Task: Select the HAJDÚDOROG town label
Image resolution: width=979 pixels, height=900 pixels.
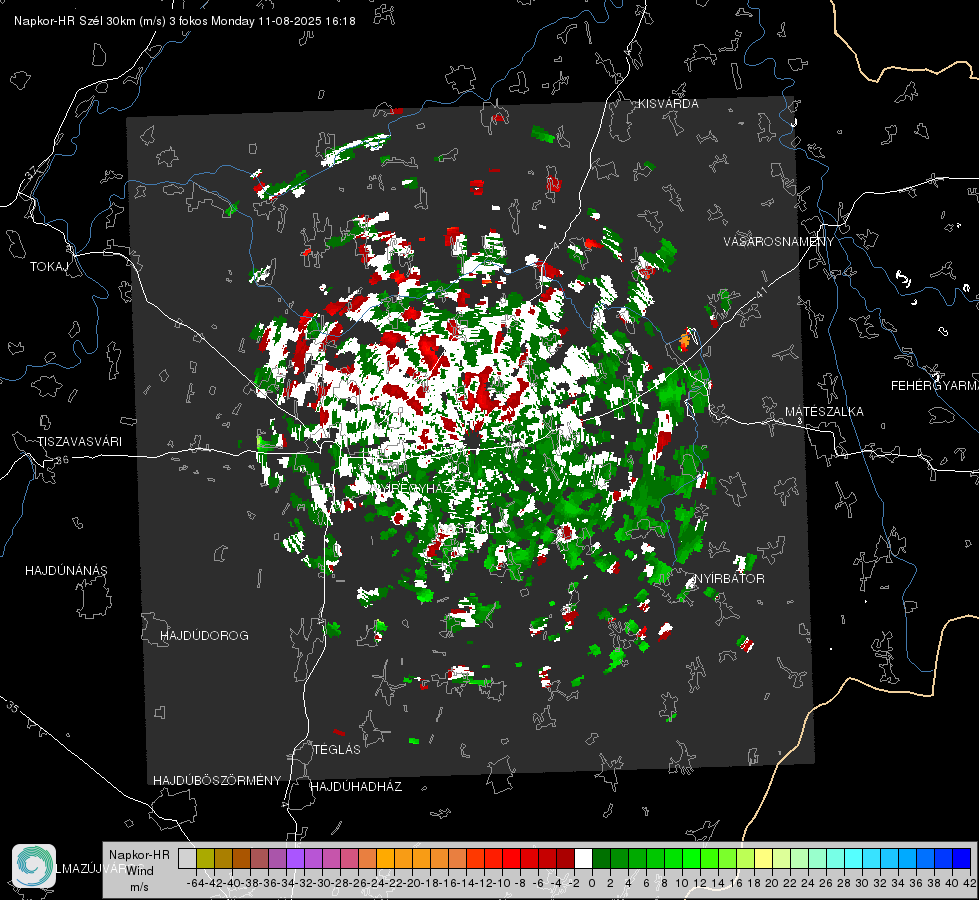Action: 204,635
